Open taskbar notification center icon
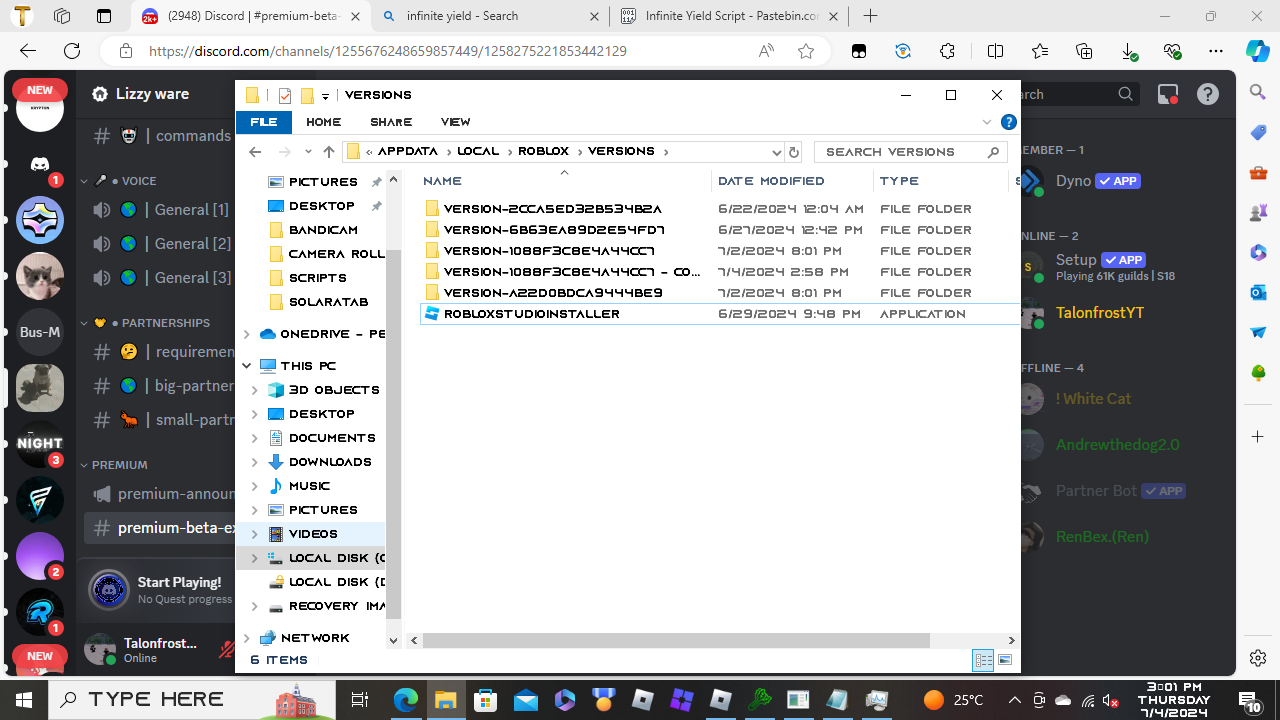Screen dimensions: 1280x720 pos(1249,700)
